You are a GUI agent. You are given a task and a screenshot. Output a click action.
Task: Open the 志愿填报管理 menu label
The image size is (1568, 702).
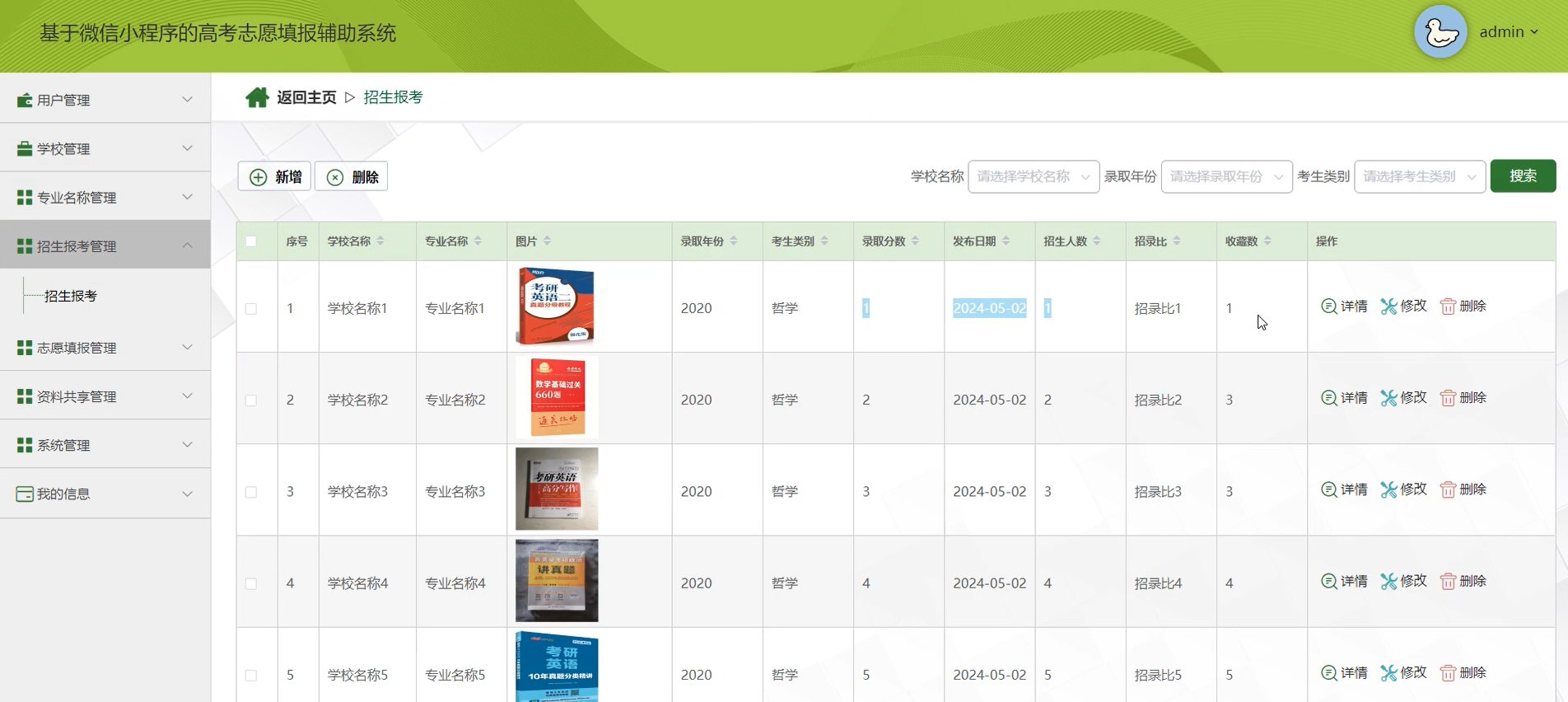77,348
